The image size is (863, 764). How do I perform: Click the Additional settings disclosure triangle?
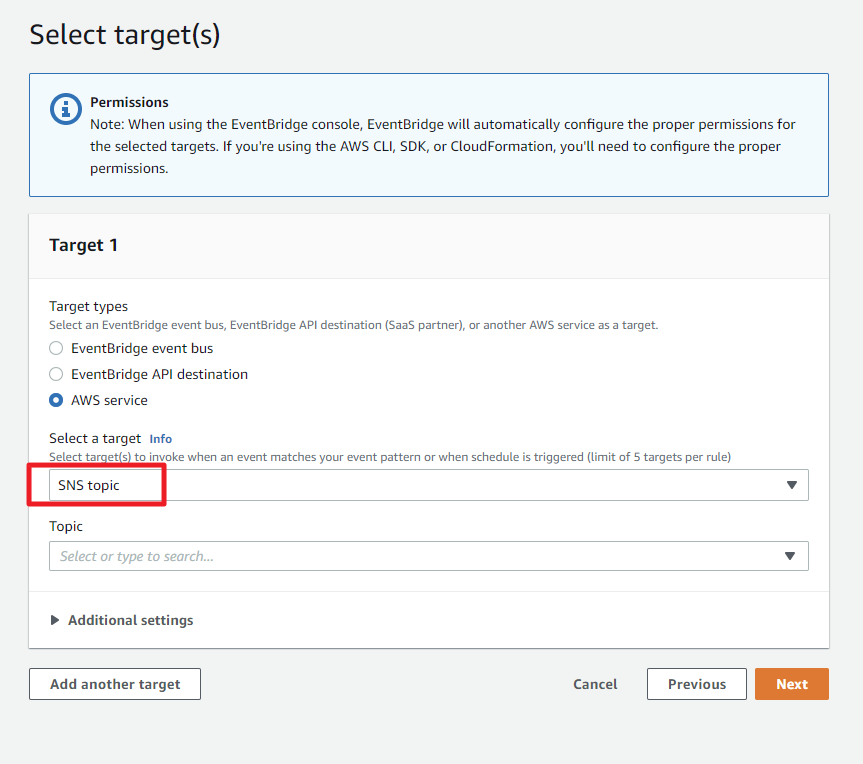55,620
